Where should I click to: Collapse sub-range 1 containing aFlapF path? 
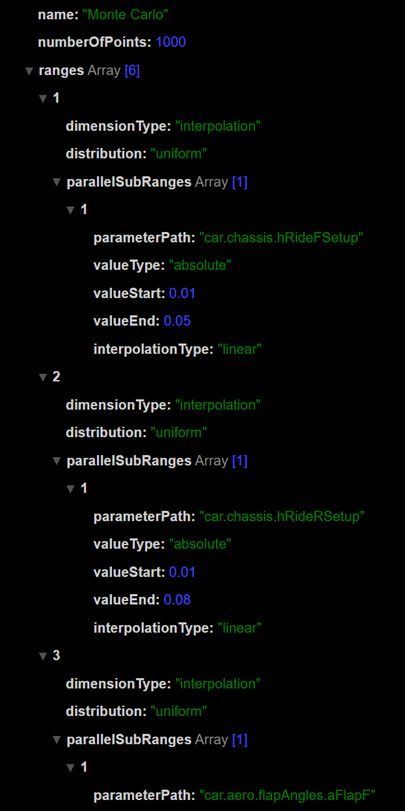[71, 768]
